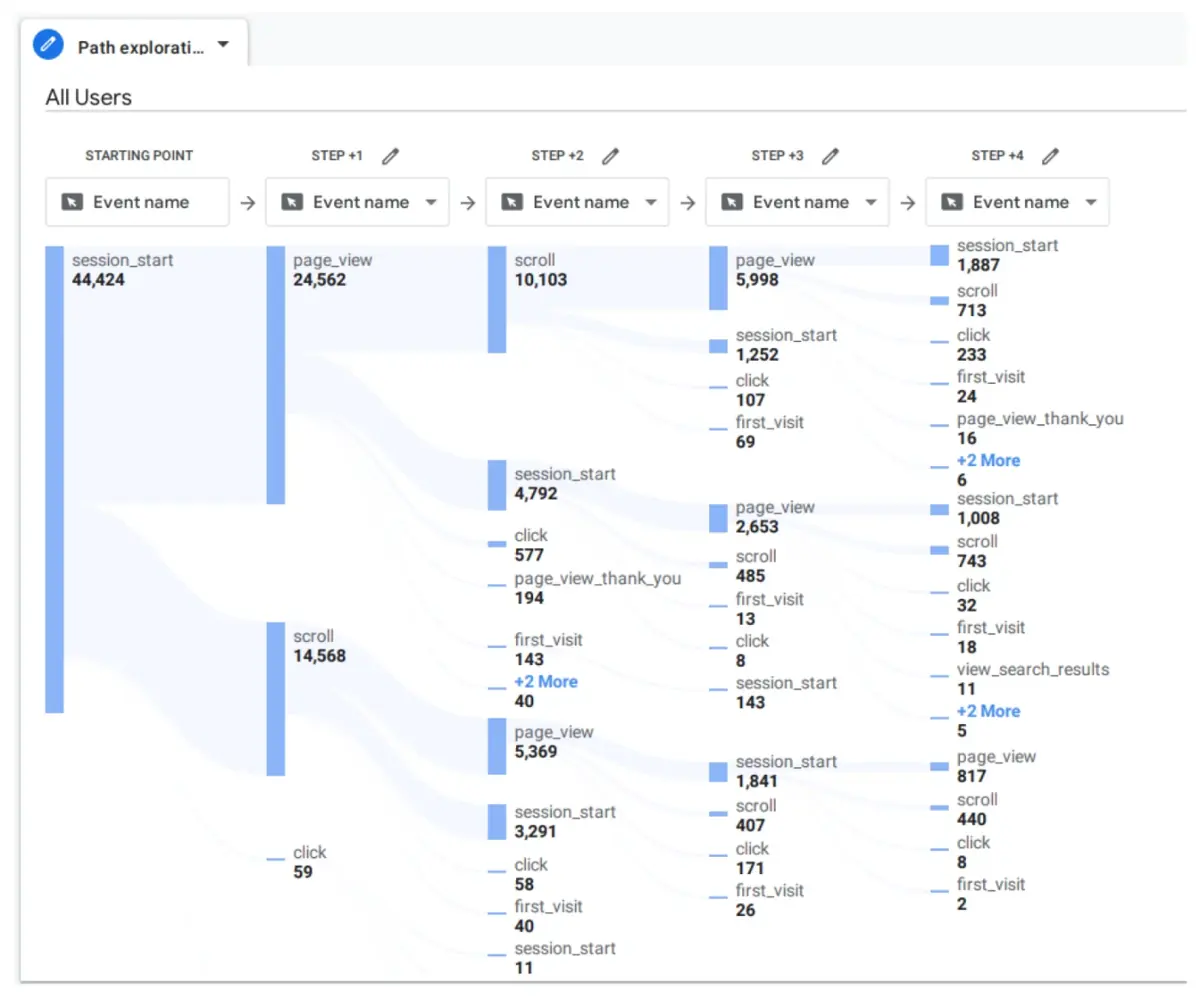Select the scroll node with 407
The width and height of the screenshot is (1200, 1001).
coord(718,814)
